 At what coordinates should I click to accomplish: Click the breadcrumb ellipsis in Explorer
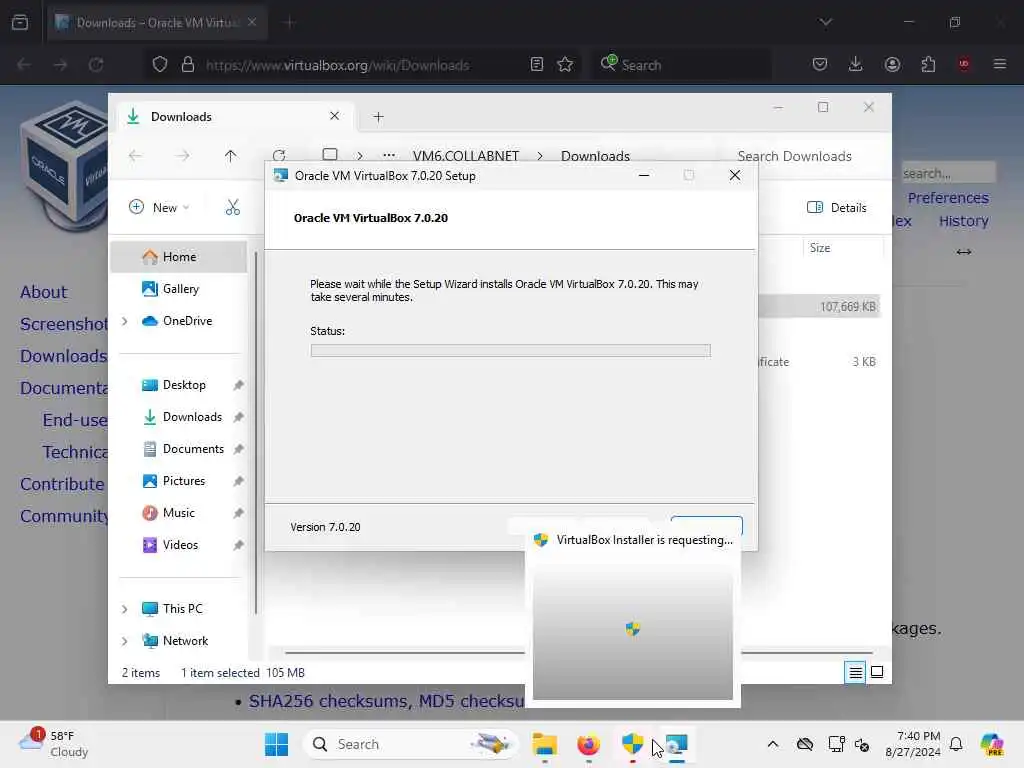(389, 156)
